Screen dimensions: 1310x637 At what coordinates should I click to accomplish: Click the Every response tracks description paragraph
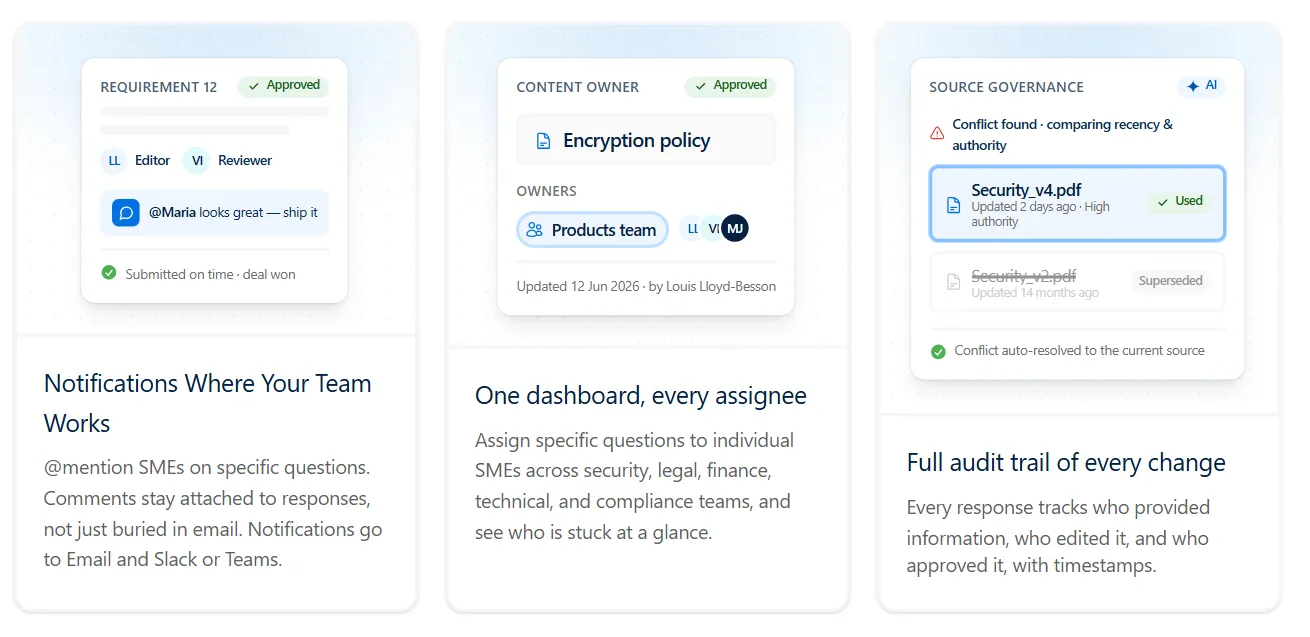pos(1060,536)
